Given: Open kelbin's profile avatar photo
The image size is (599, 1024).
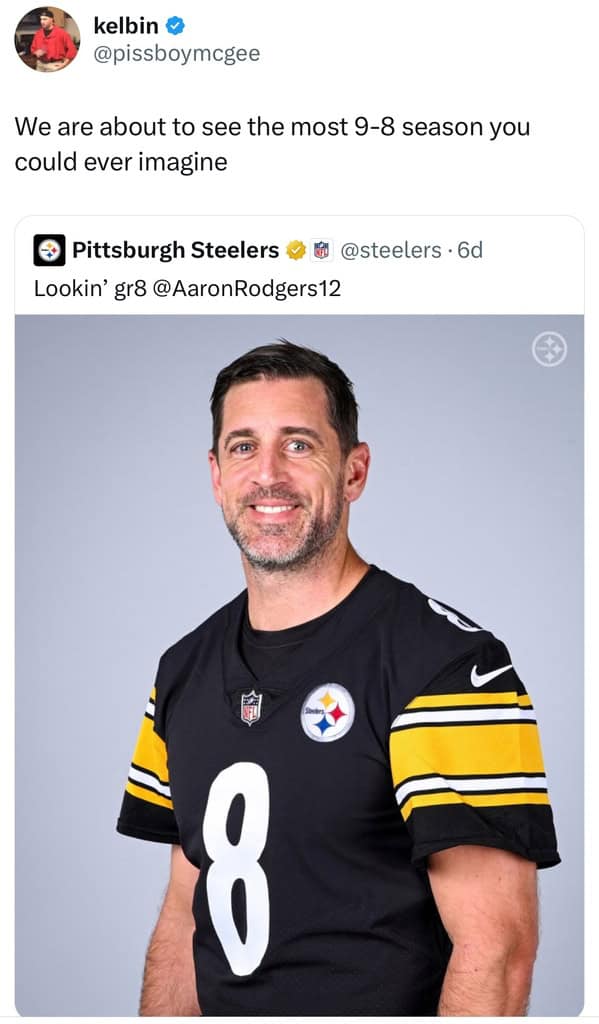Looking at the screenshot, I should tap(47, 39).
